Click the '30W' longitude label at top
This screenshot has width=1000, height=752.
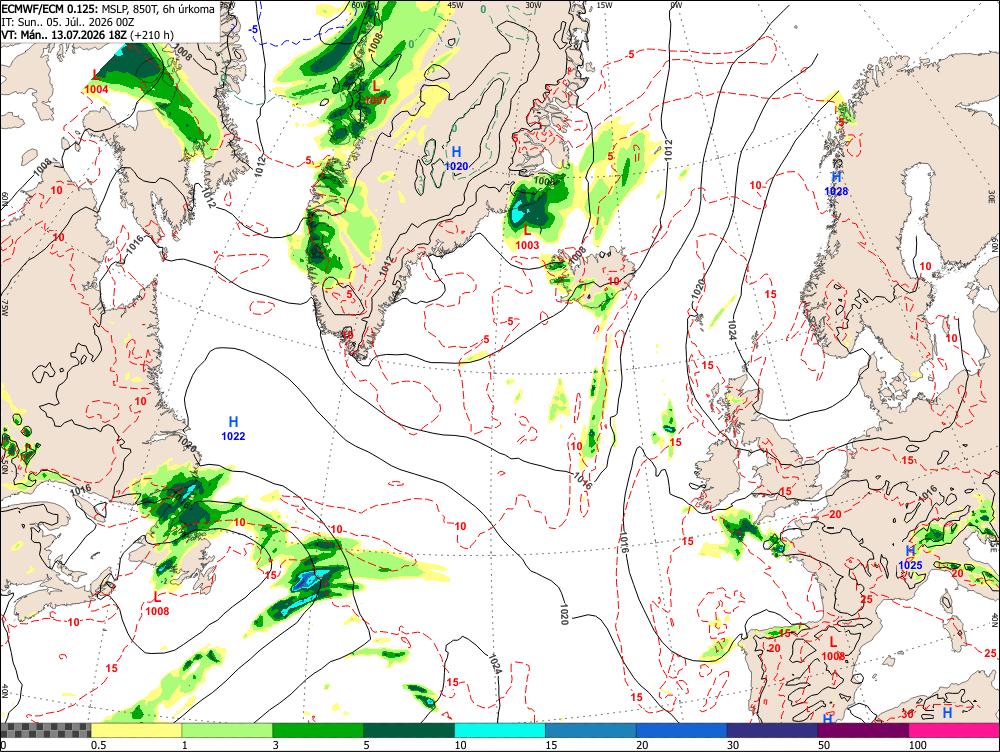click(533, 4)
